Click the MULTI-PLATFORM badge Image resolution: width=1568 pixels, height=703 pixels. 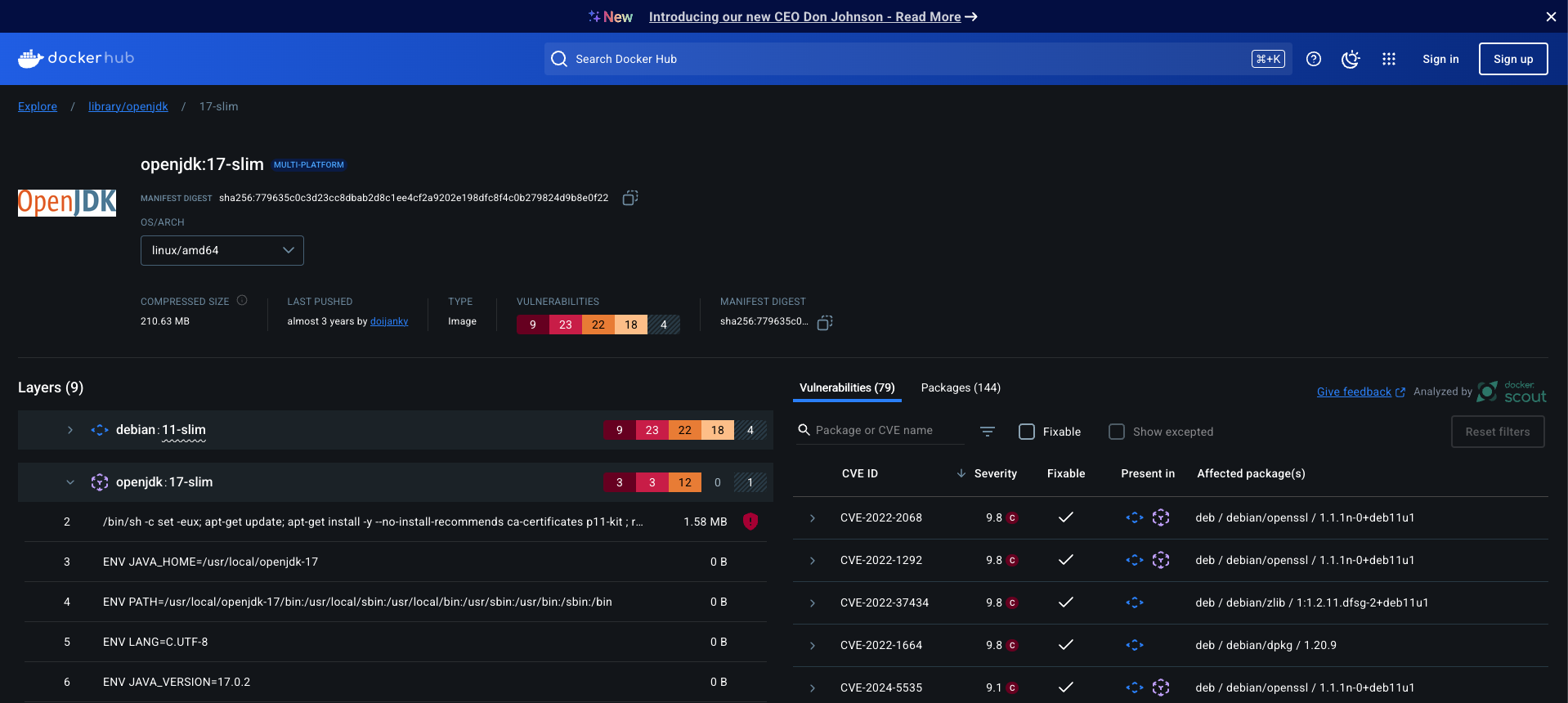(x=309, y=164)
